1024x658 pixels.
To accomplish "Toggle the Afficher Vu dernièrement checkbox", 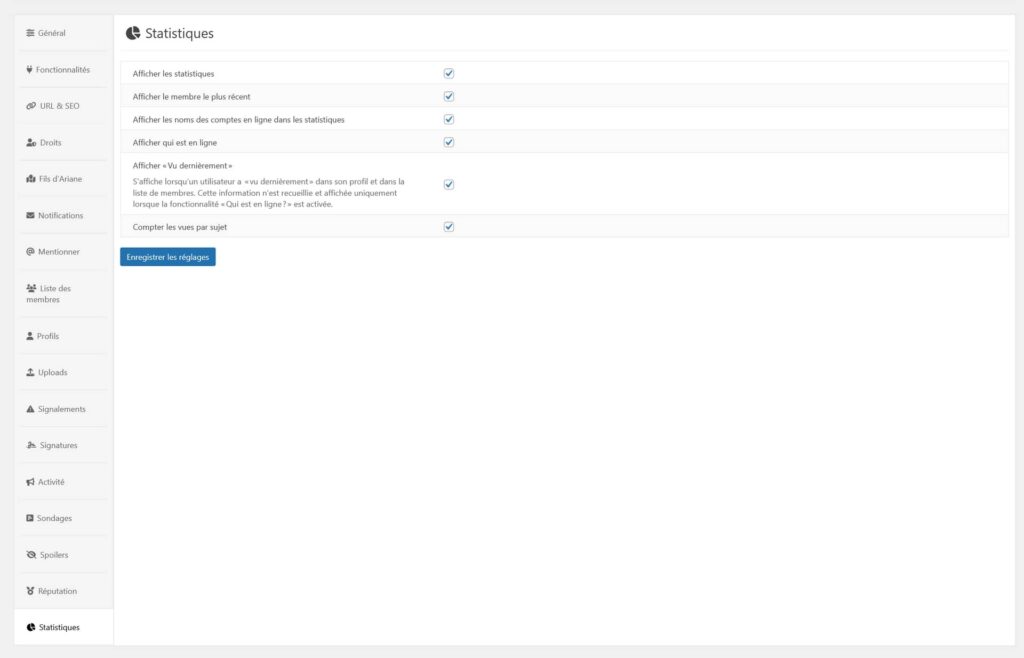I will [448, 184].
